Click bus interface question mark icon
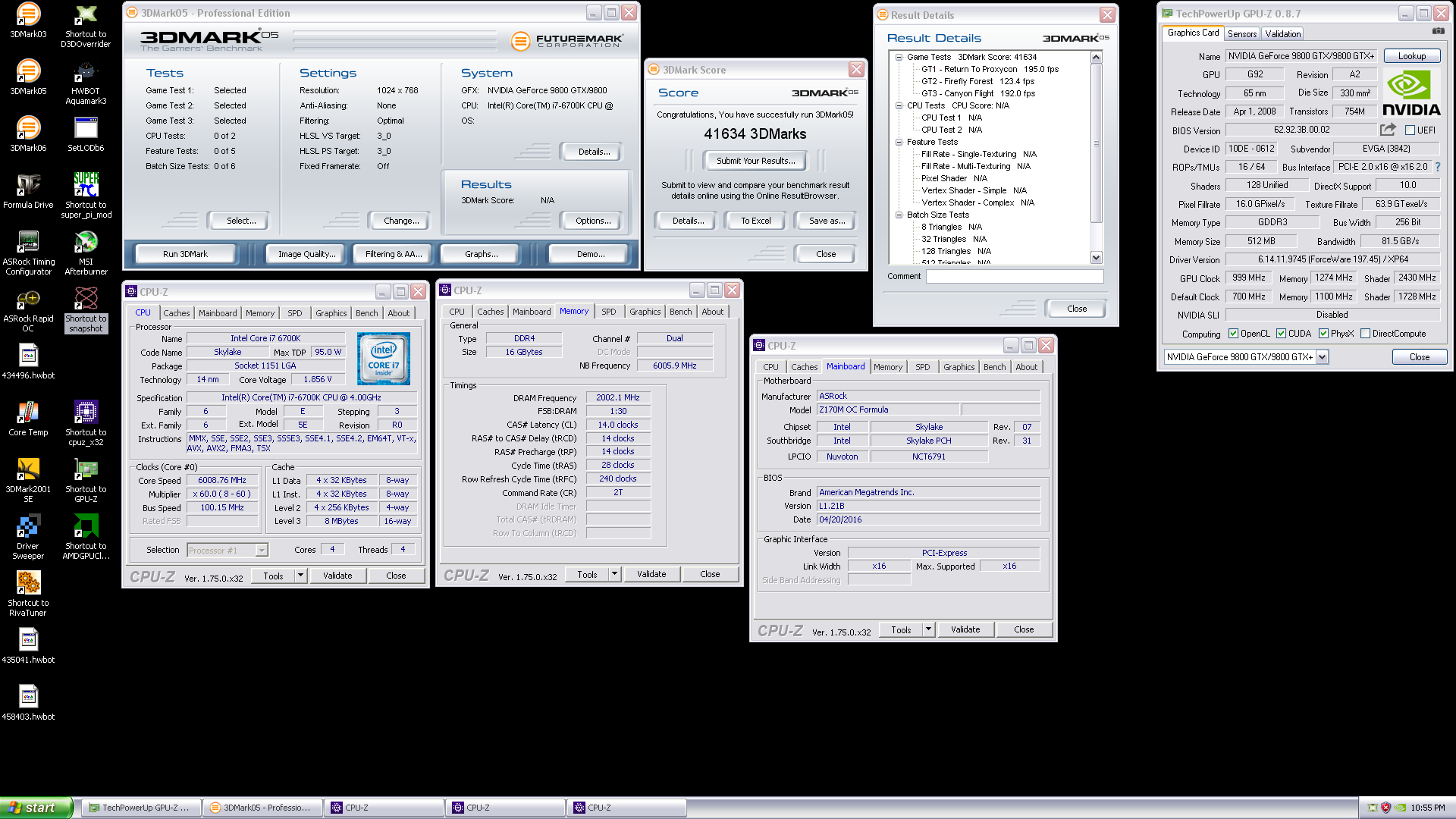The height and width of the screenshot is (819, 1456). click(x=1437, y=167)
